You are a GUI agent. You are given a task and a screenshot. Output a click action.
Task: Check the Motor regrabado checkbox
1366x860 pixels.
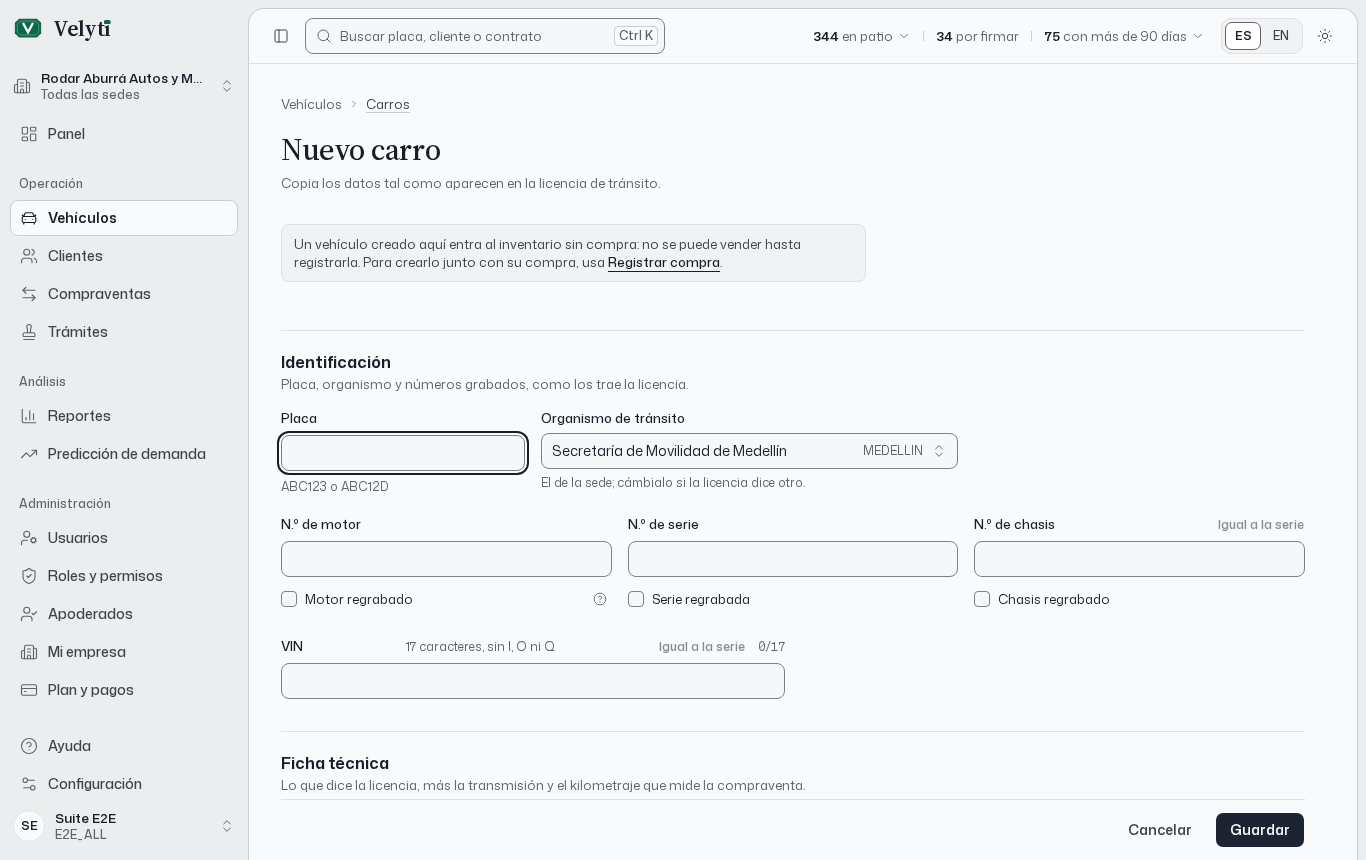click(289, 599)
